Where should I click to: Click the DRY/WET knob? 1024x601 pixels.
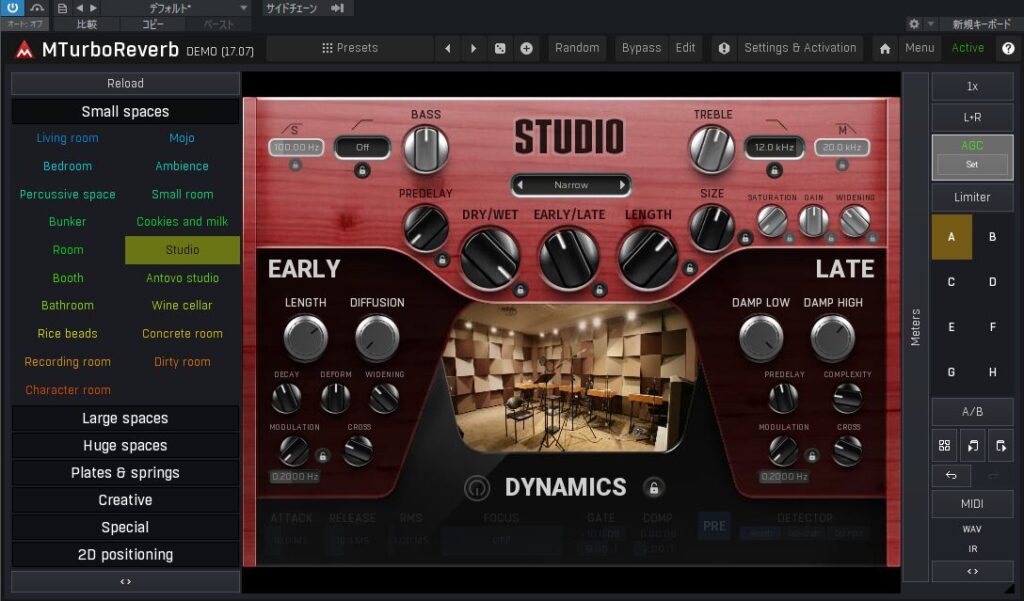(490, 256)
